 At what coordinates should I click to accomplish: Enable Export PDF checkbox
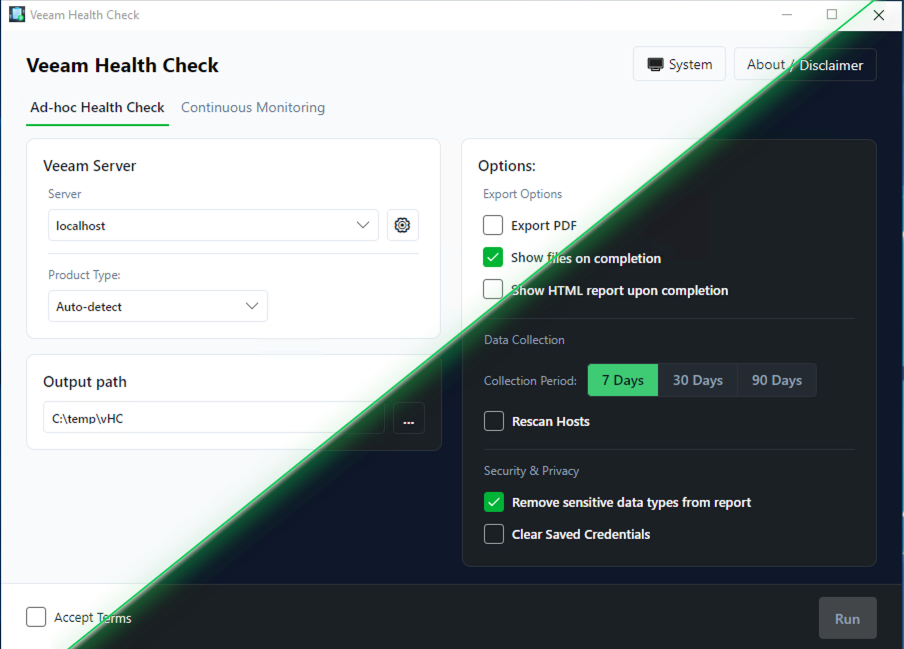point(493,225)
